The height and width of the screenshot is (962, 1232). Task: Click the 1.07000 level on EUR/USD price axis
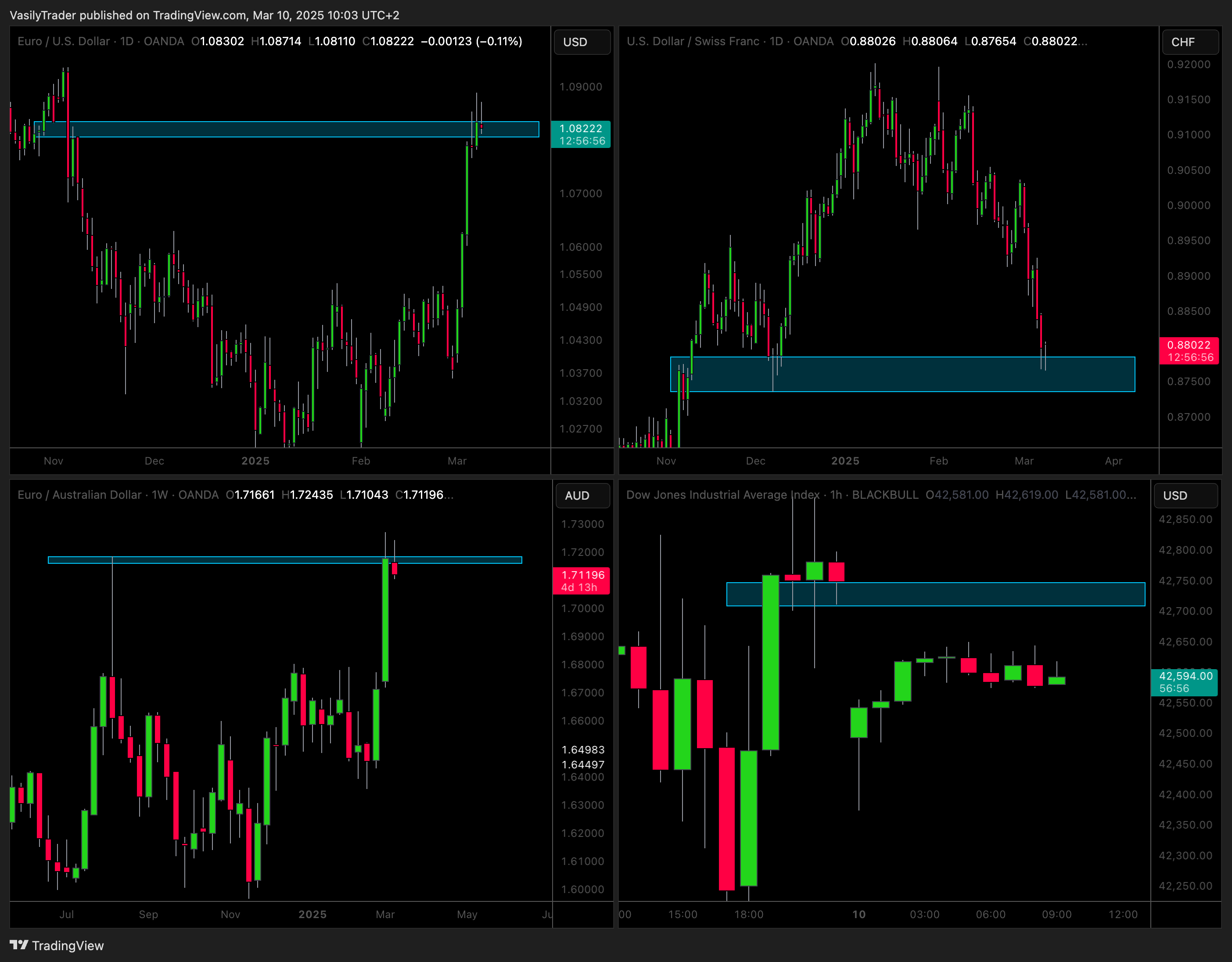click(581, 194)
